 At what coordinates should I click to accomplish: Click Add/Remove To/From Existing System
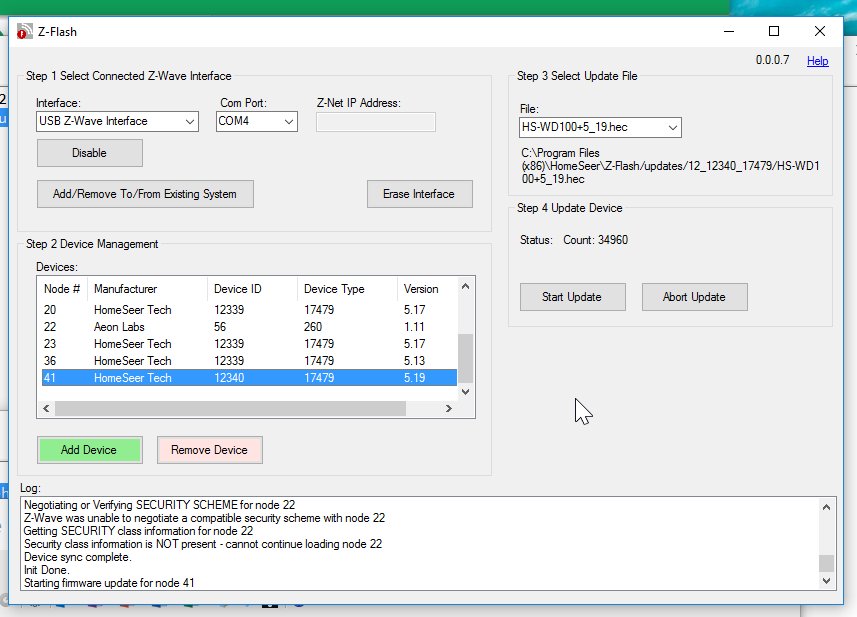pos(145,194)
